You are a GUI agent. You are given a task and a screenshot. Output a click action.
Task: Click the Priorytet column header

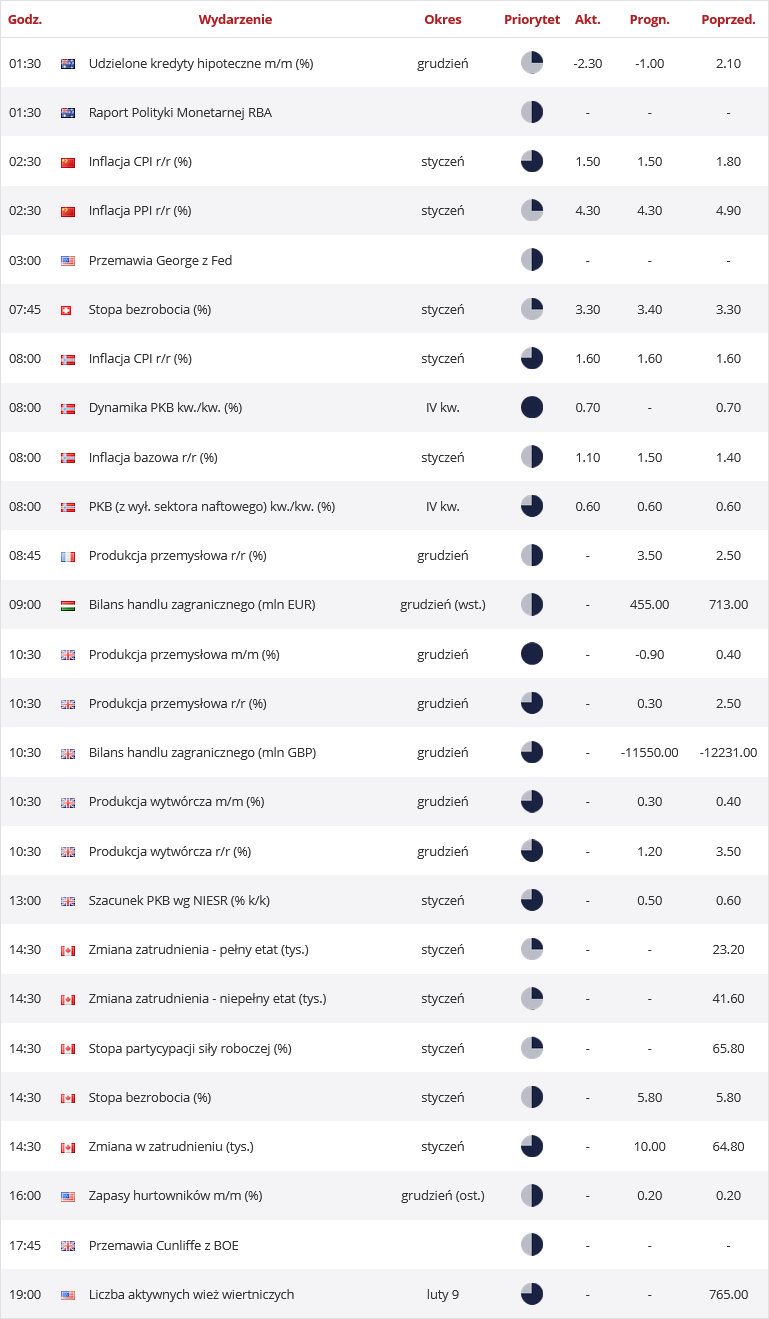[x=532, y=19]
